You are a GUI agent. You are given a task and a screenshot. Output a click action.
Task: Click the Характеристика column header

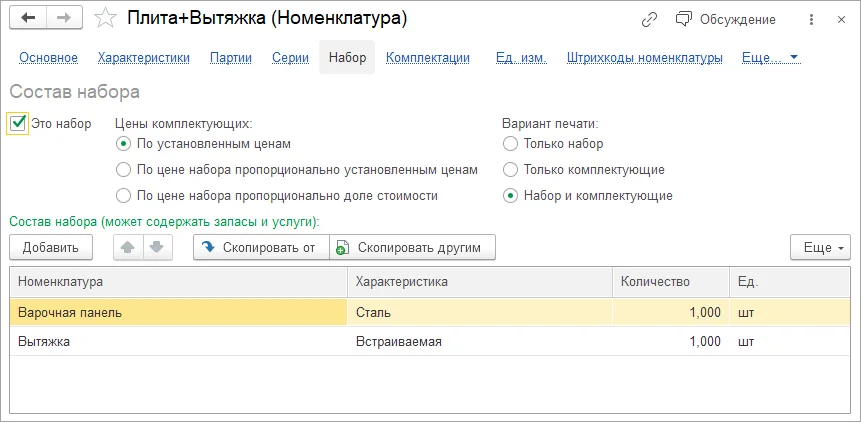[480, 282]
